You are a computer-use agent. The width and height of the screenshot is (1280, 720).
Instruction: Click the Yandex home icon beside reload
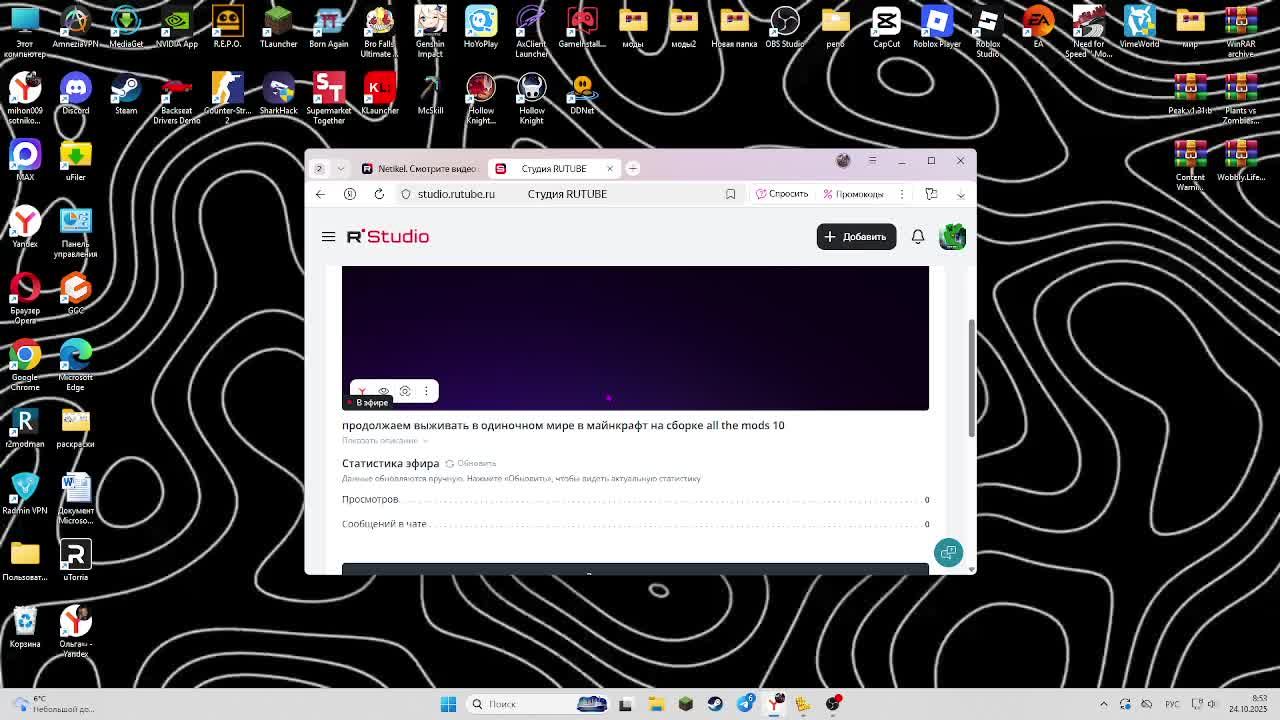[x=350, y=194]
